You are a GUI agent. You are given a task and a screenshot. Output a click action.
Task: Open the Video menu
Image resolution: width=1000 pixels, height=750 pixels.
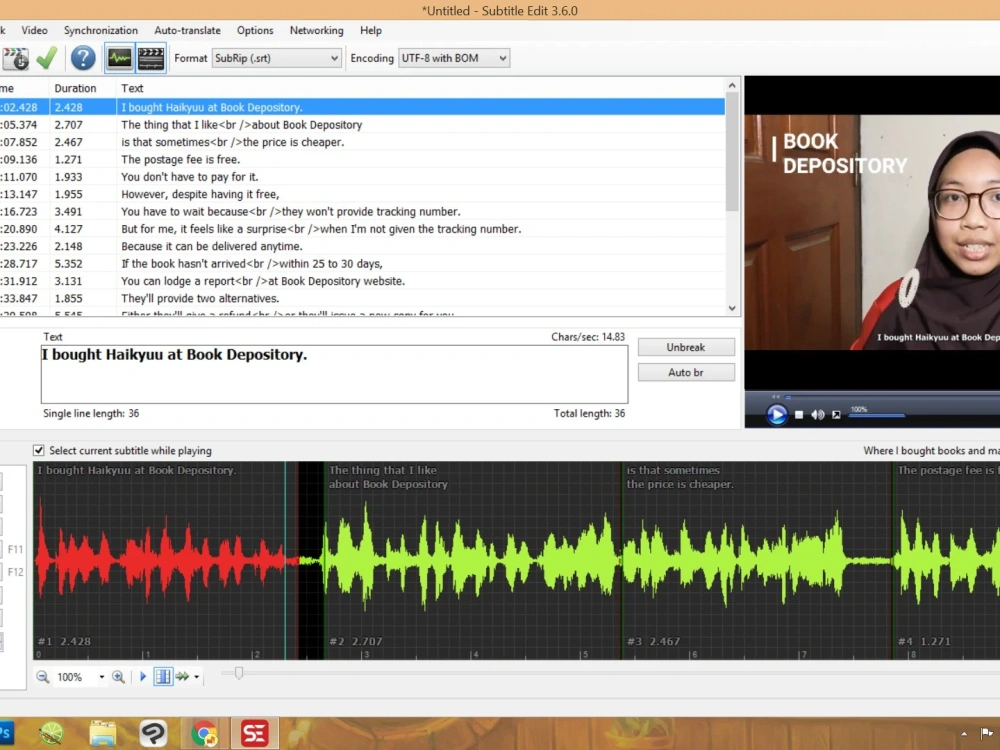pyautogui.click(x=34, y=30)
